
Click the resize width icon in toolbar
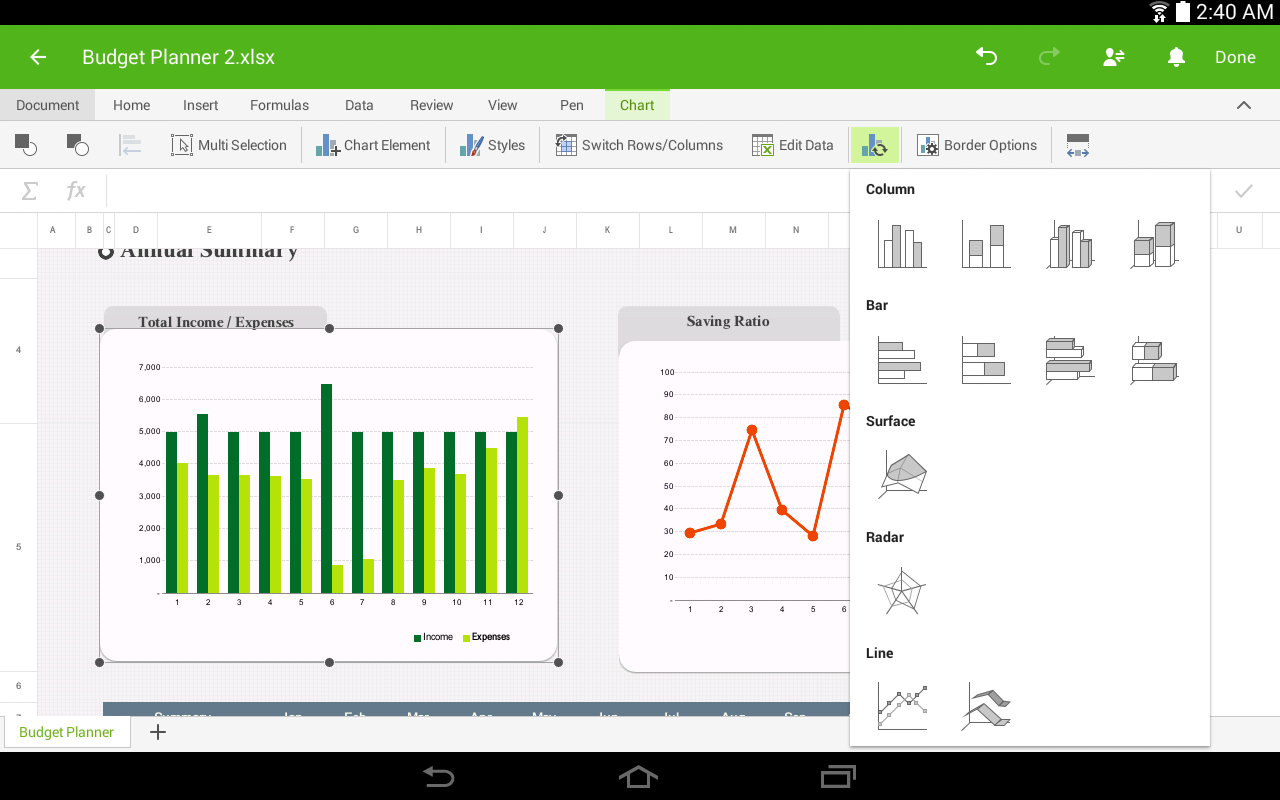[x=1077, y=145]
